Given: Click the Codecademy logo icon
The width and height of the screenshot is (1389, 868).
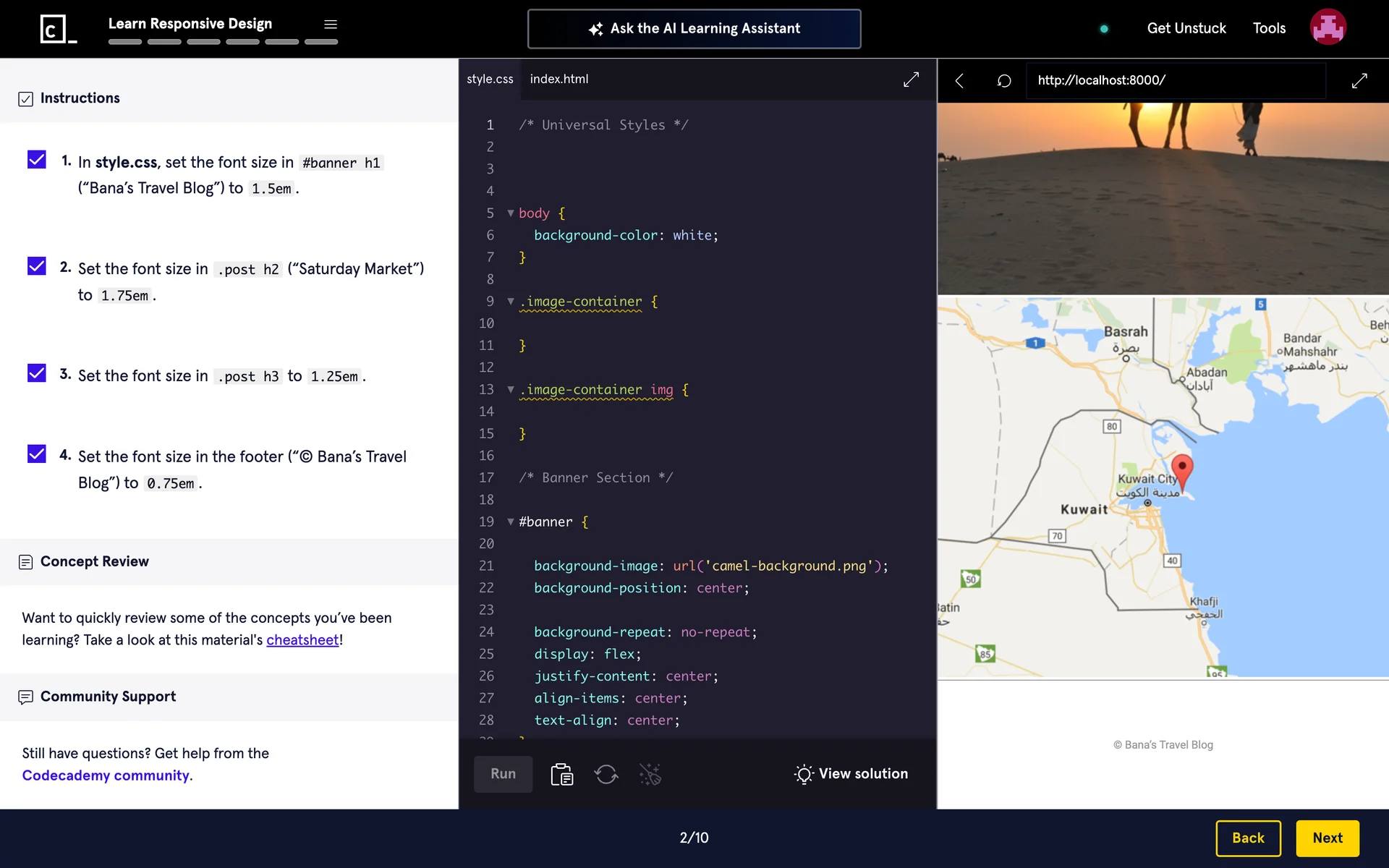Looking at the screenshot, I should click(58, 29).
